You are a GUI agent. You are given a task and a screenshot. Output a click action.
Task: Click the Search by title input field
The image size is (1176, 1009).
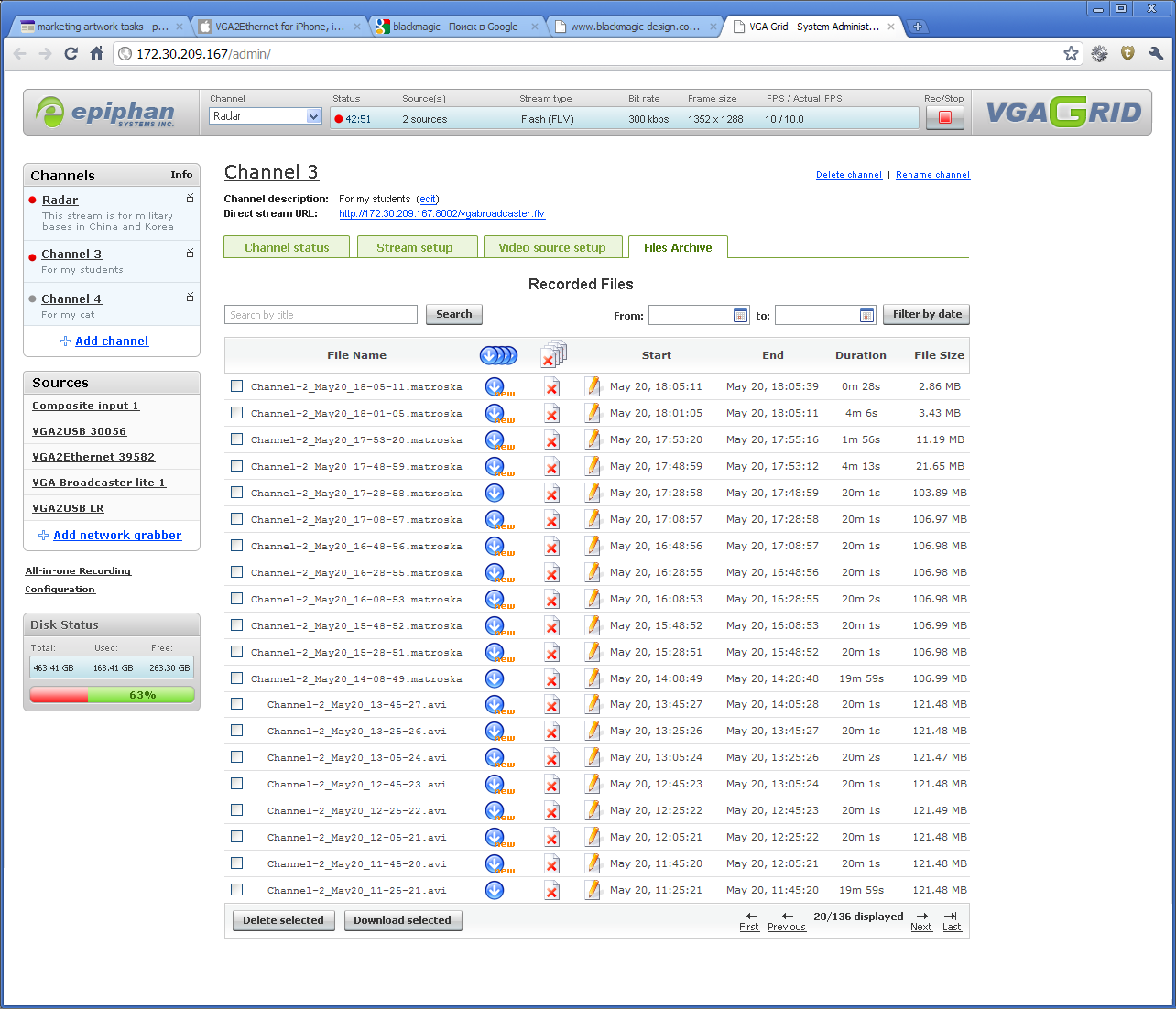[x=321, y=315]
